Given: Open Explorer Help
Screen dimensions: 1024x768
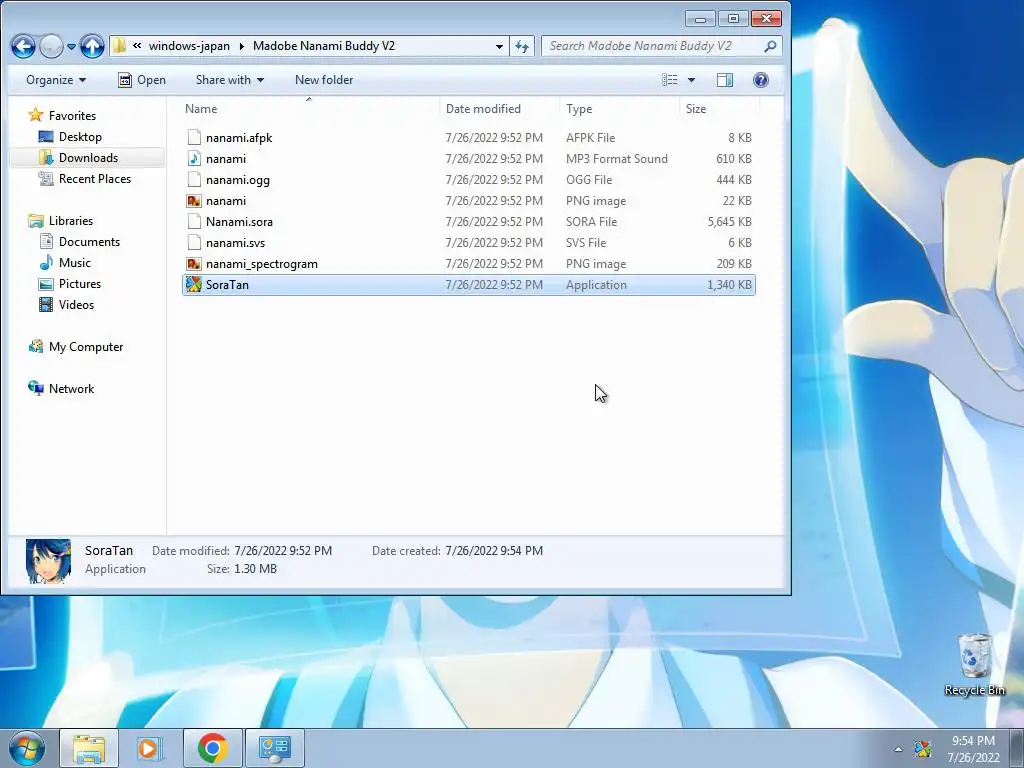Looking at the screenshot, I should (761, 80).
